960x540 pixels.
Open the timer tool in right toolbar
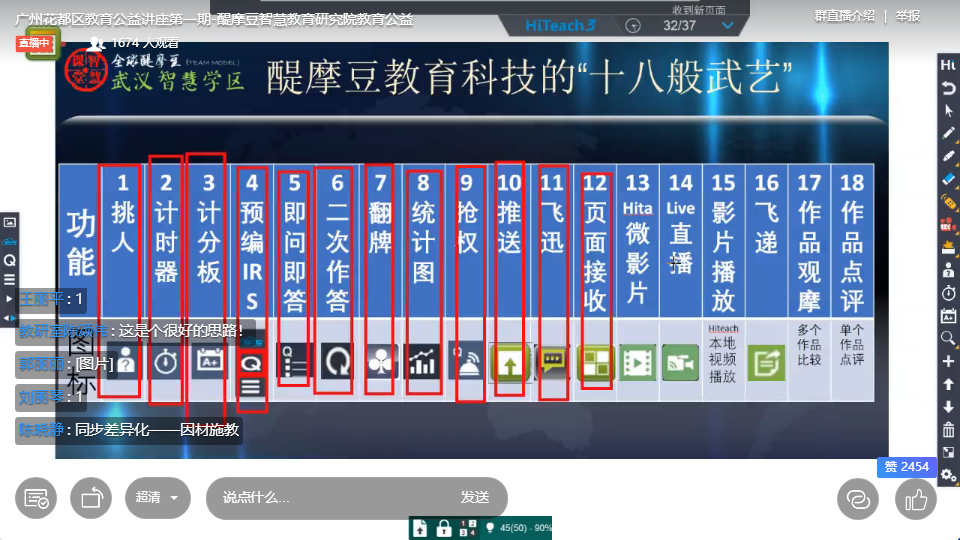click(949, 292)
